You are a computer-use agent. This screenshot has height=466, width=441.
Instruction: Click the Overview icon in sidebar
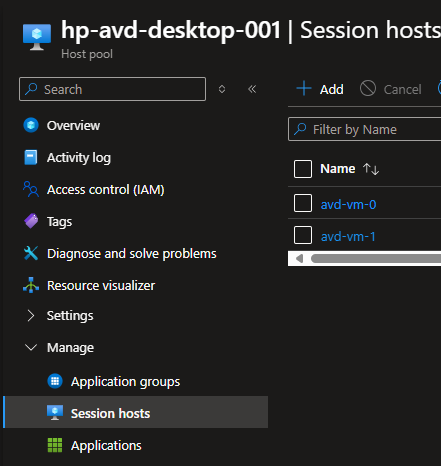coord(31,125)
